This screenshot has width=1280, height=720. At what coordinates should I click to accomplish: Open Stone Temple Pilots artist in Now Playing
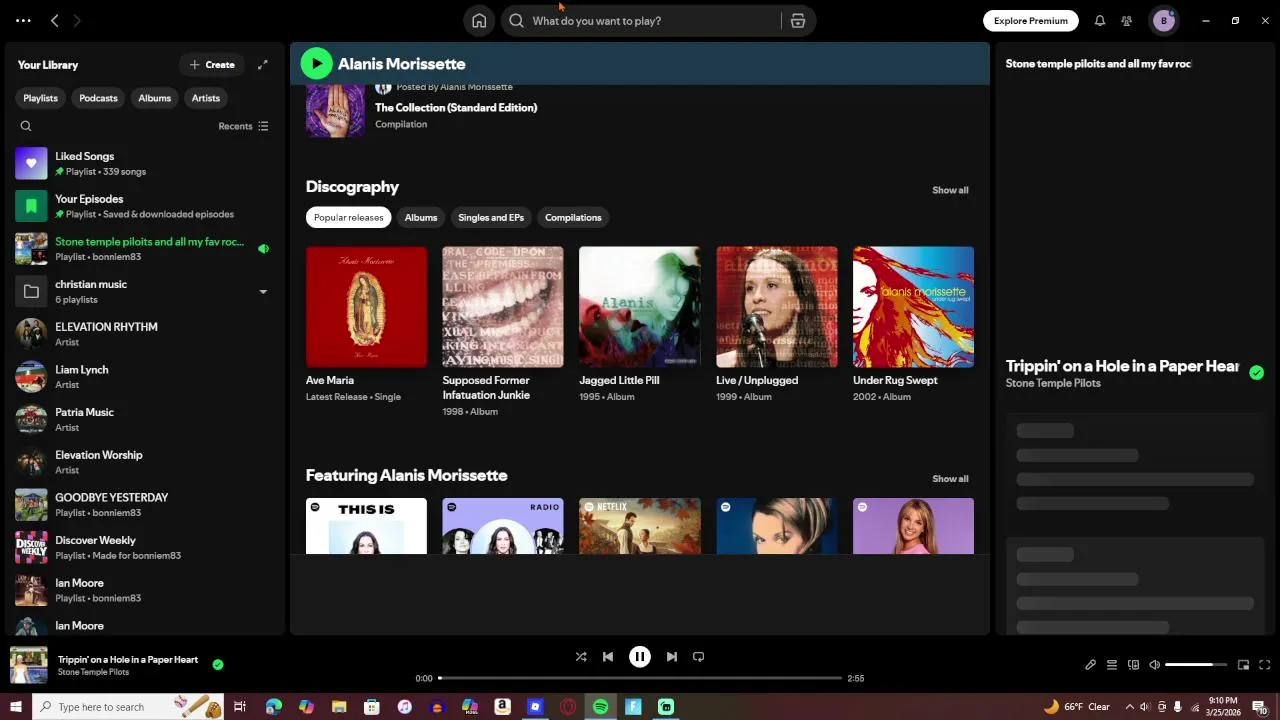(x=1053, y=384)
